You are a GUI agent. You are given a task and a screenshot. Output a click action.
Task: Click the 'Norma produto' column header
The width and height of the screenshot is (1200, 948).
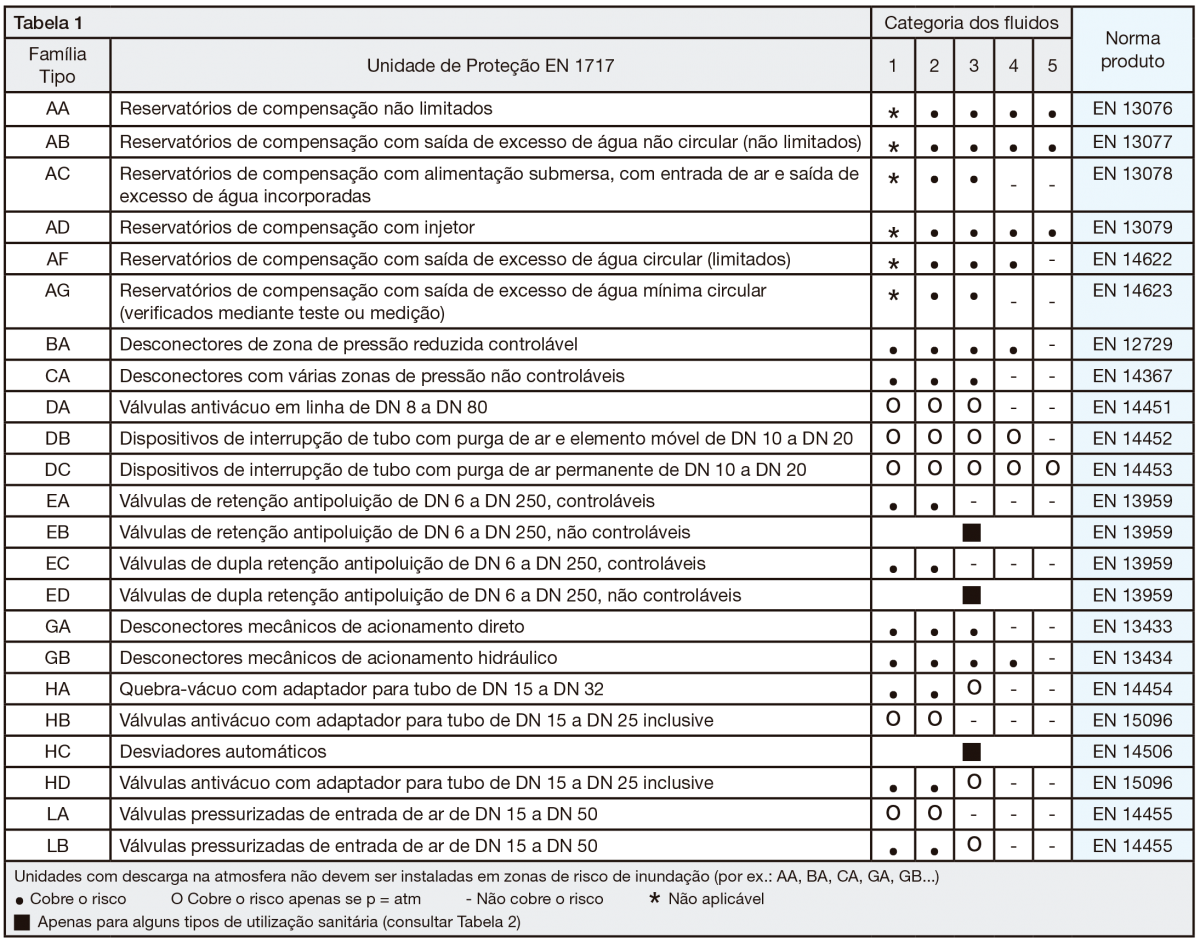pos(1135,50)
